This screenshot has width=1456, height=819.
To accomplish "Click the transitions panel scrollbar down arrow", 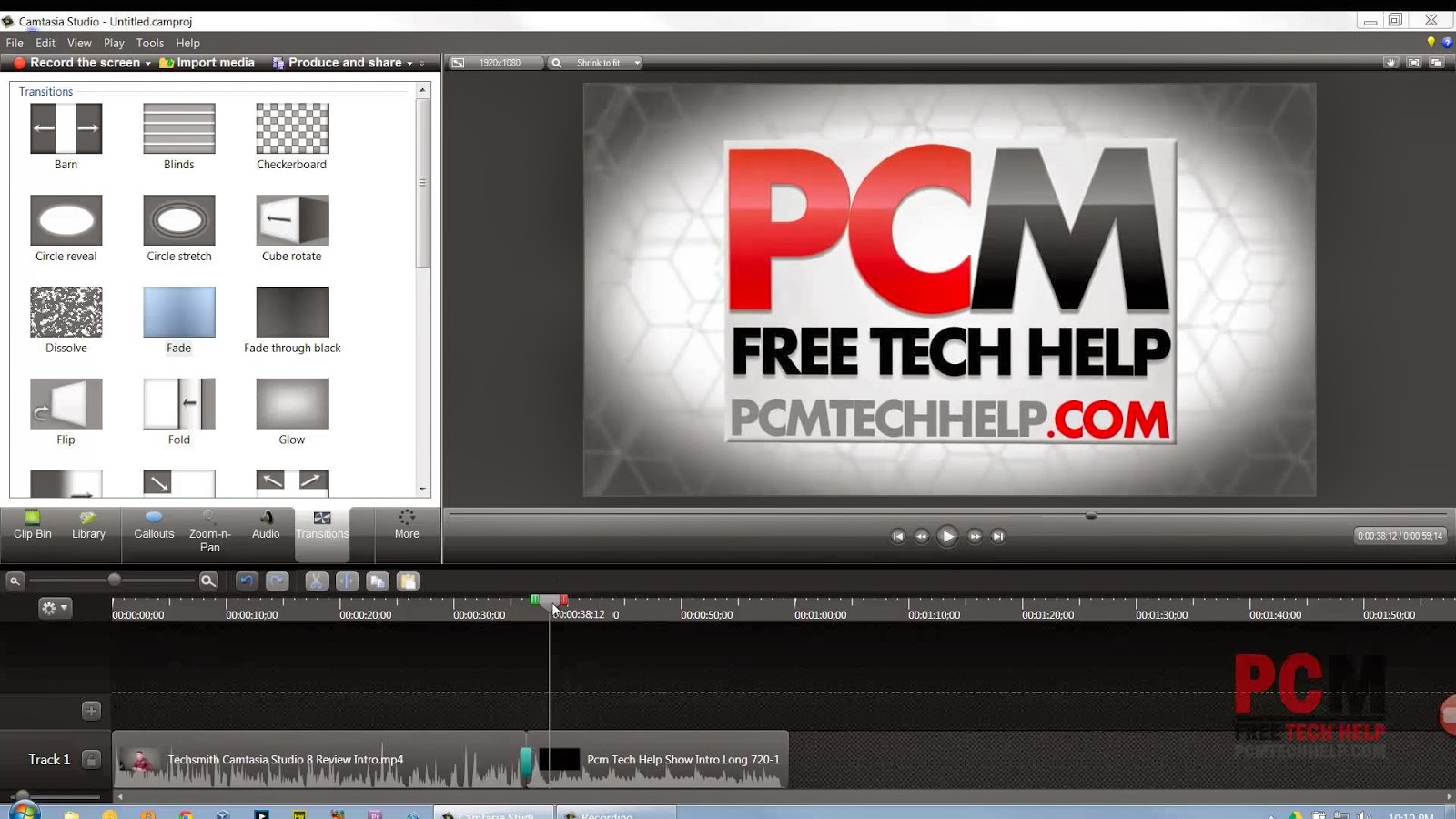I will point(422,490).
